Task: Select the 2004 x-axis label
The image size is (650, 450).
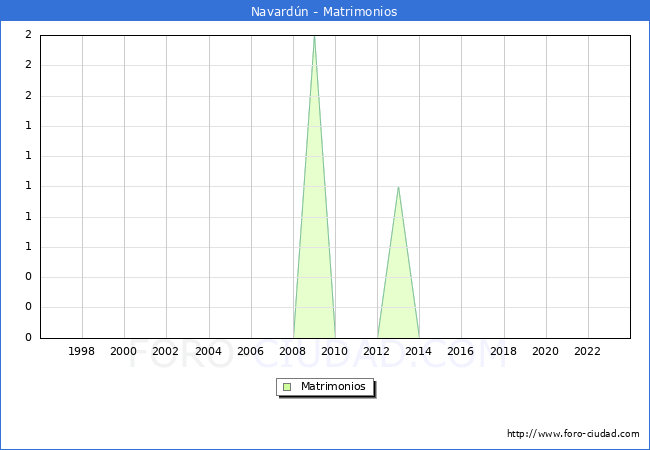Action: [209, 351]
